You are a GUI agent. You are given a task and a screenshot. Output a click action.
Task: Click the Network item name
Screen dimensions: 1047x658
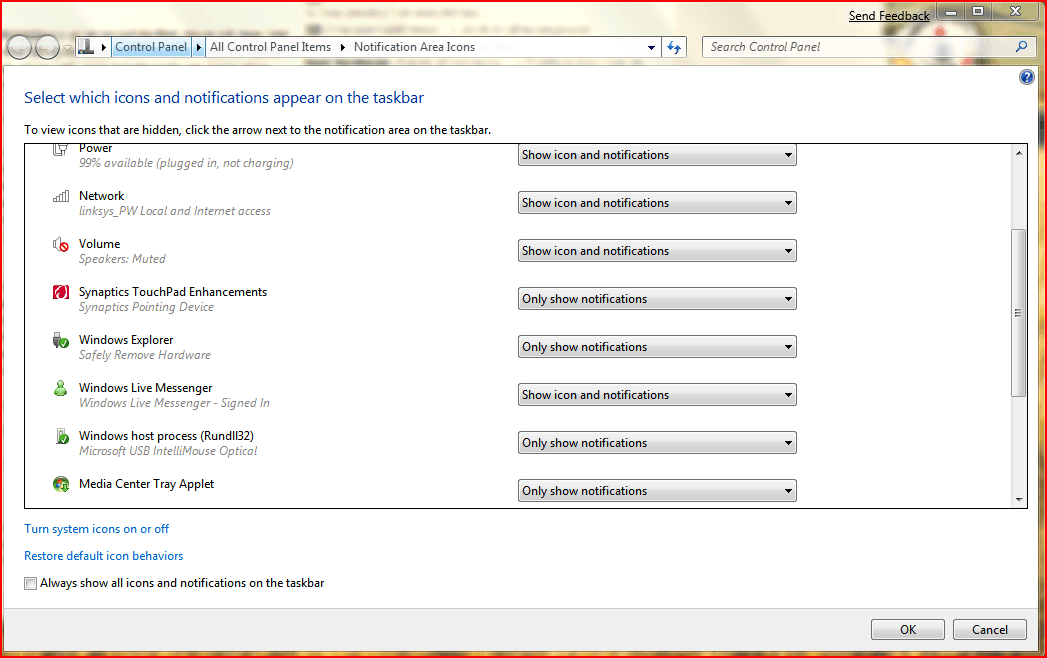[x=101, y=196]
